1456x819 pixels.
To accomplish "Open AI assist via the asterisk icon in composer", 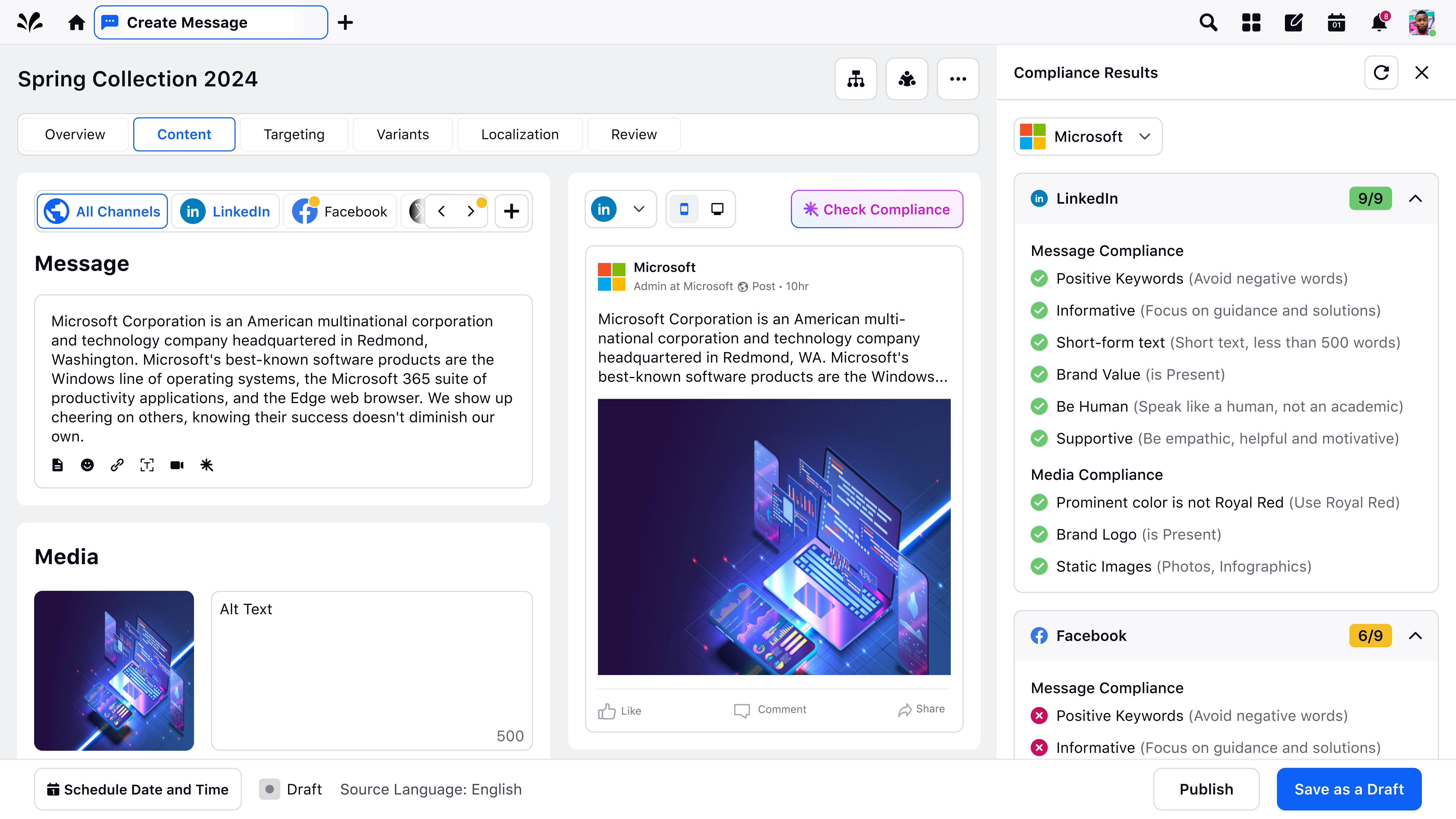I will pos(206,464).
